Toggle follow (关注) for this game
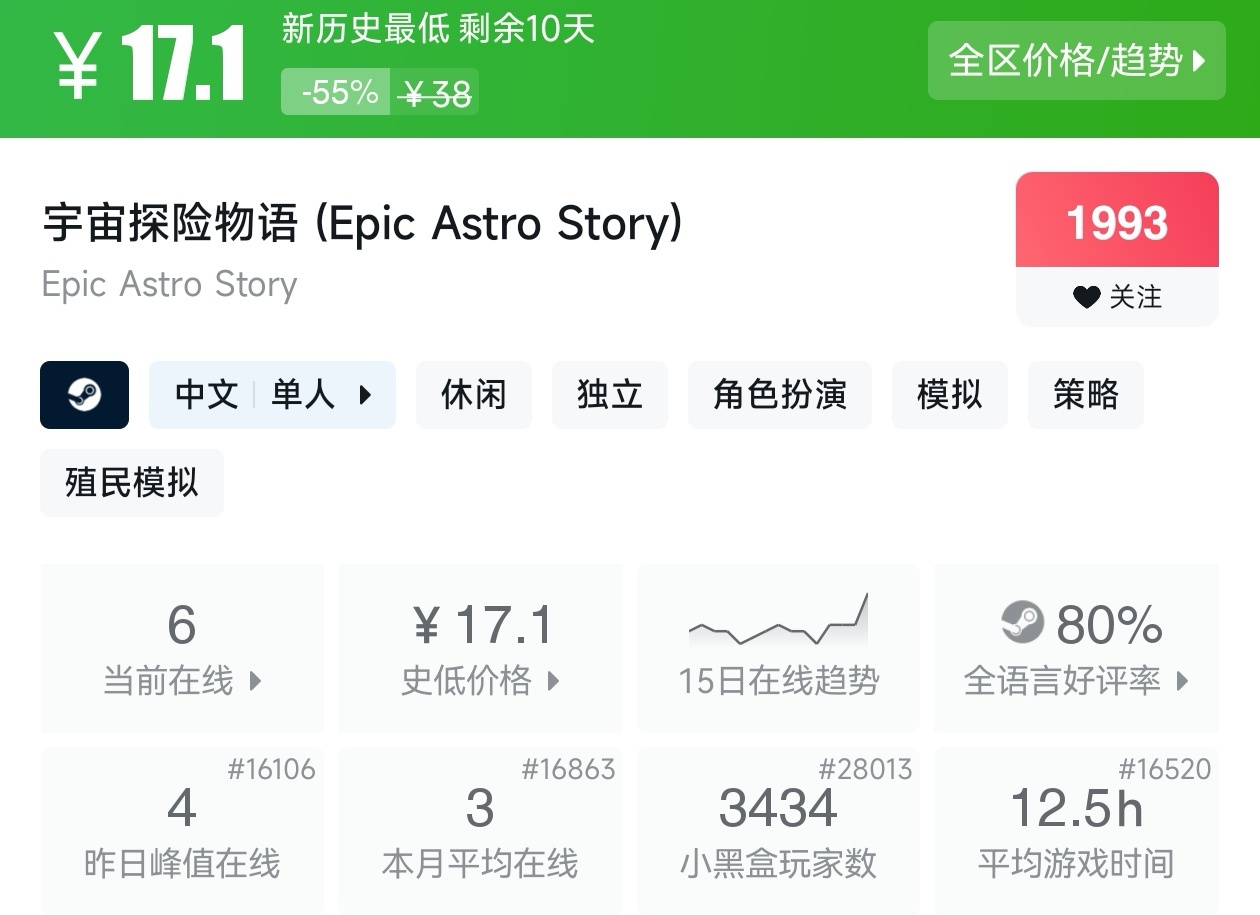Viewport: 1260px width, 915px height. tap(1117, 297)
